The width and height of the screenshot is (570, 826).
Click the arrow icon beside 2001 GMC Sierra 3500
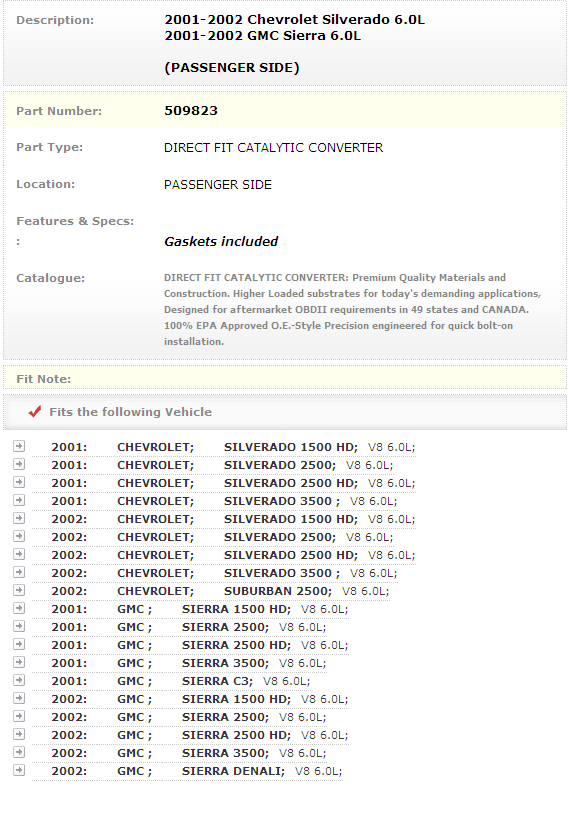pos(19,662)
